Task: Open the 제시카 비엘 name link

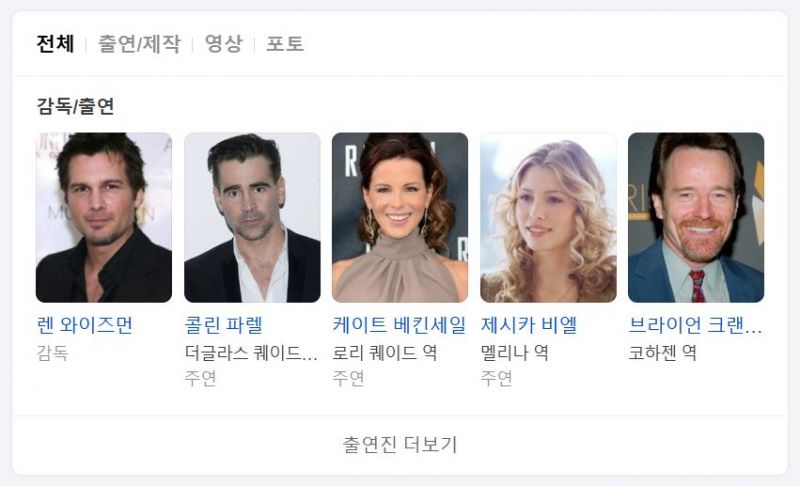Action: pyautogui.click(x=529, y=325)
